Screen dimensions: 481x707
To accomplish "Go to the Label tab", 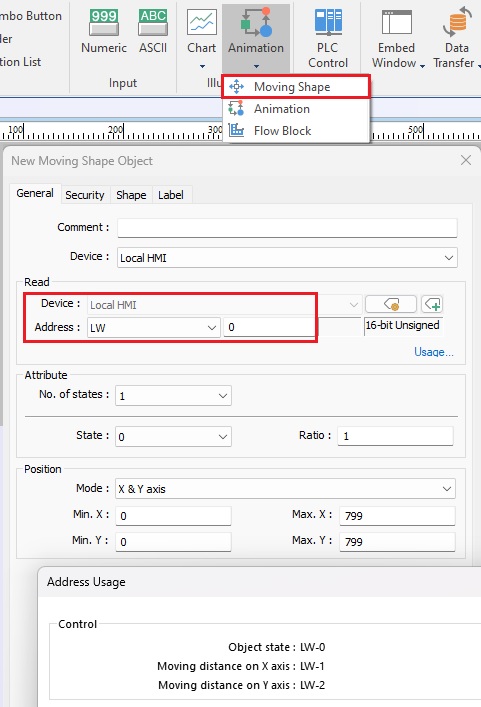I will point(171,195).
